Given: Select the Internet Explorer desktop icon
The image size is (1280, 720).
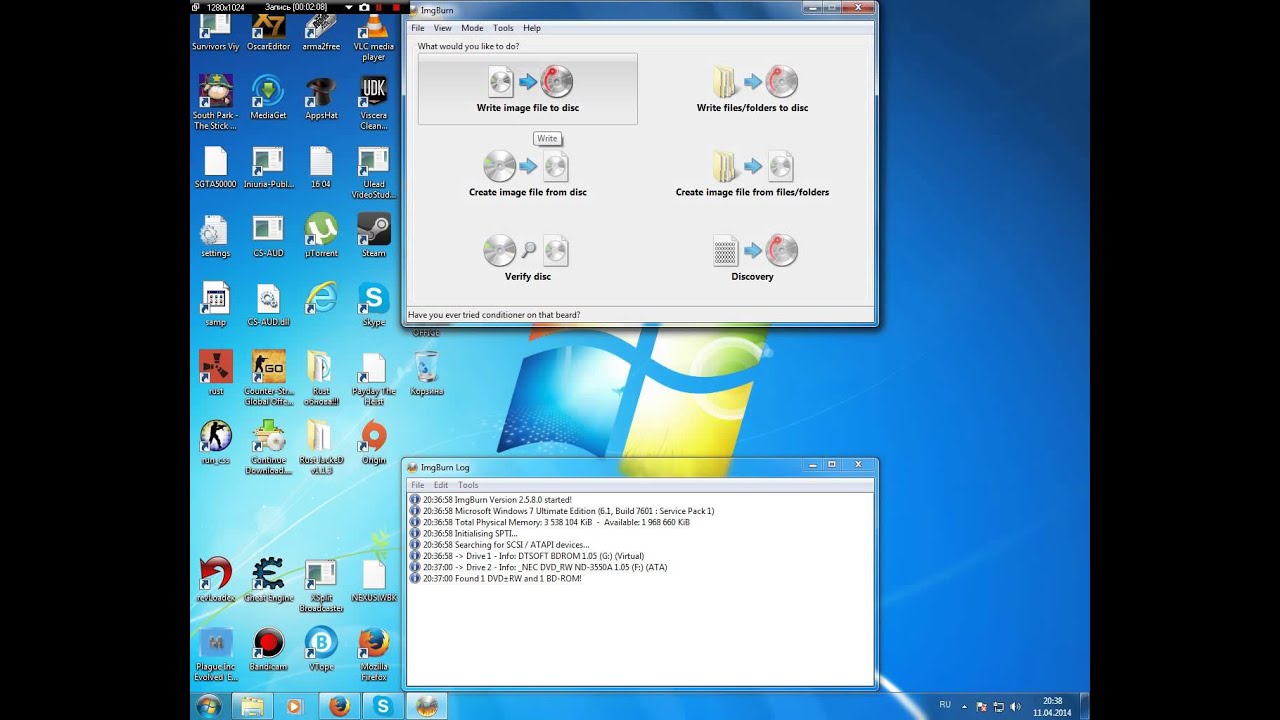Looking at the screenshot, I should [321, 297].
